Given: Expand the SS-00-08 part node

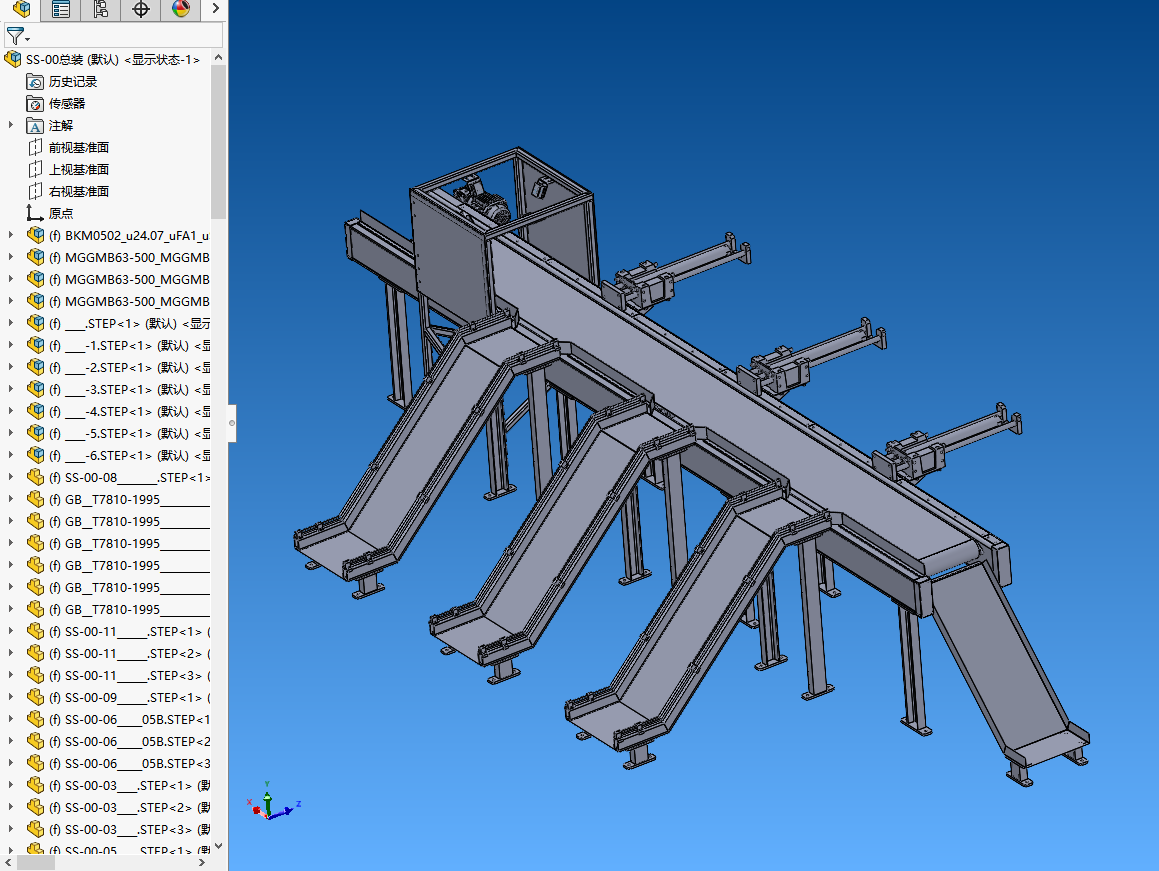Looking at the screenshot, I should pos(11,477).
